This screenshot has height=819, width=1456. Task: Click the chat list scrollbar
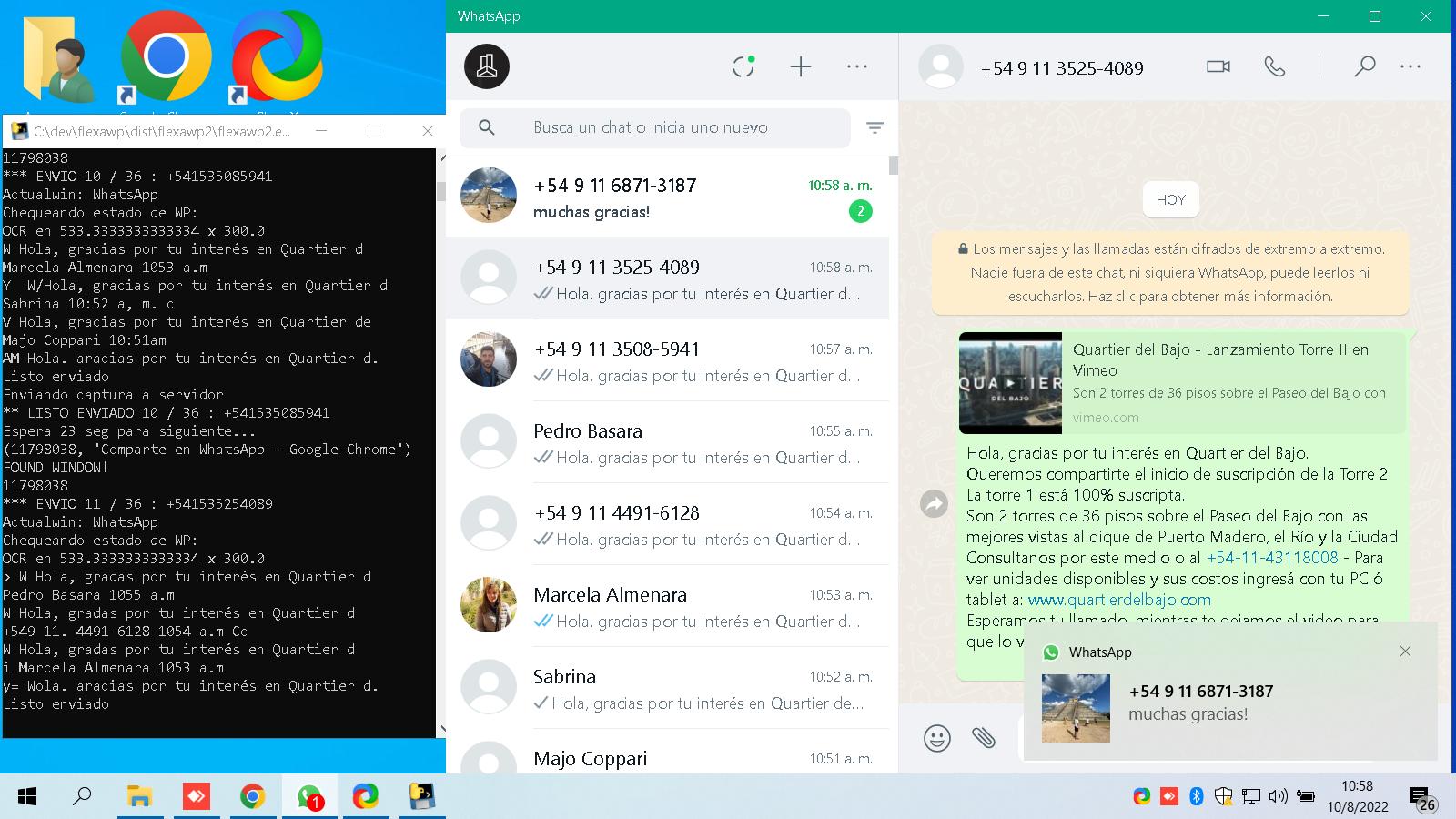pyautogui.click(x=894, y=166)
